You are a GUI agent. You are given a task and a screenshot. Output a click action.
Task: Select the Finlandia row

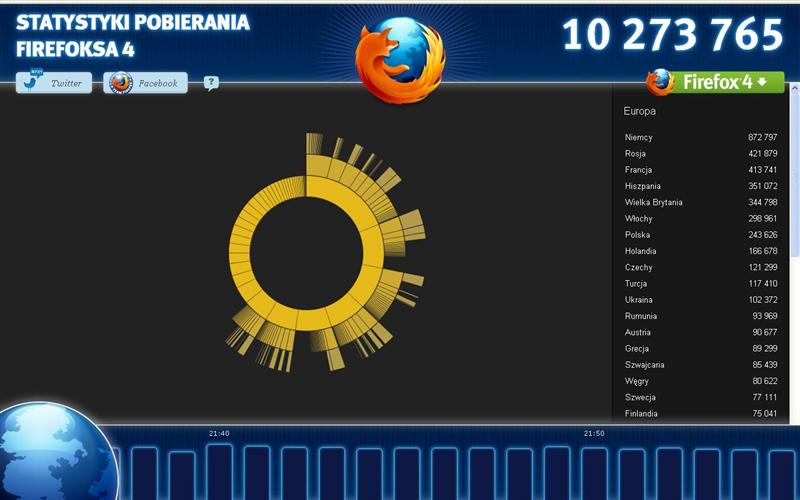click(x=701, y=414)
